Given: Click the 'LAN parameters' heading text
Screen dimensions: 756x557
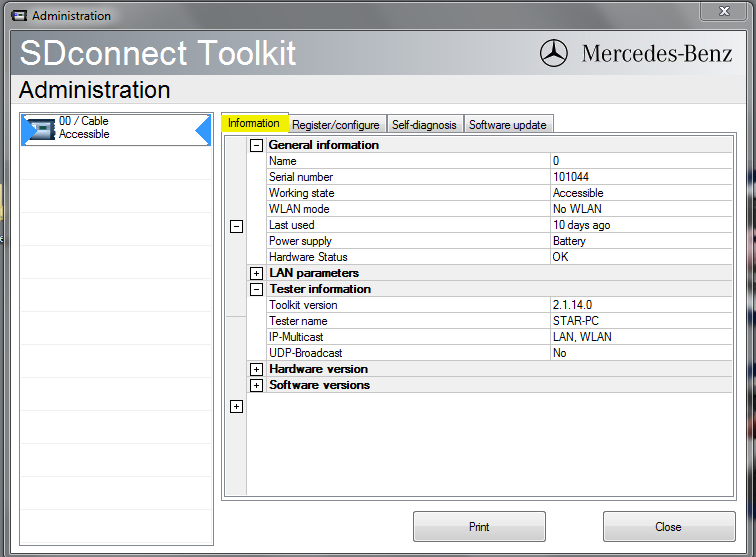Looking at the screenshot, I should click(x=314, y=273).
